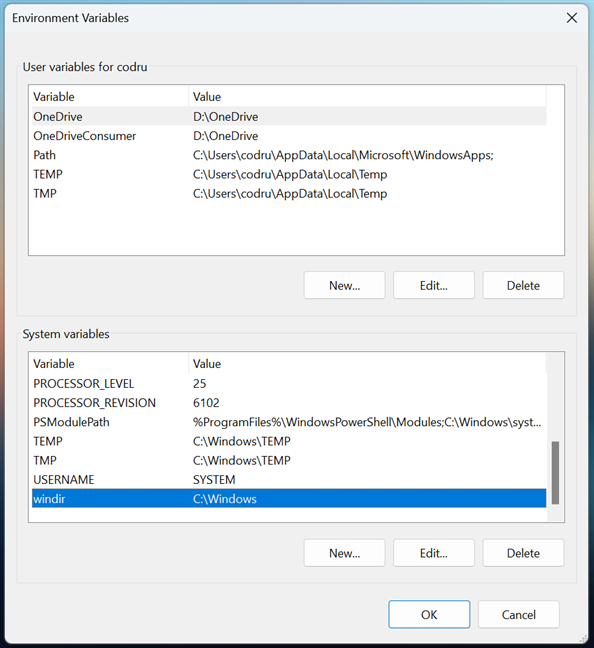
Task: Click the SYSTEM value of USERNAME
Action: coord(214,480)
